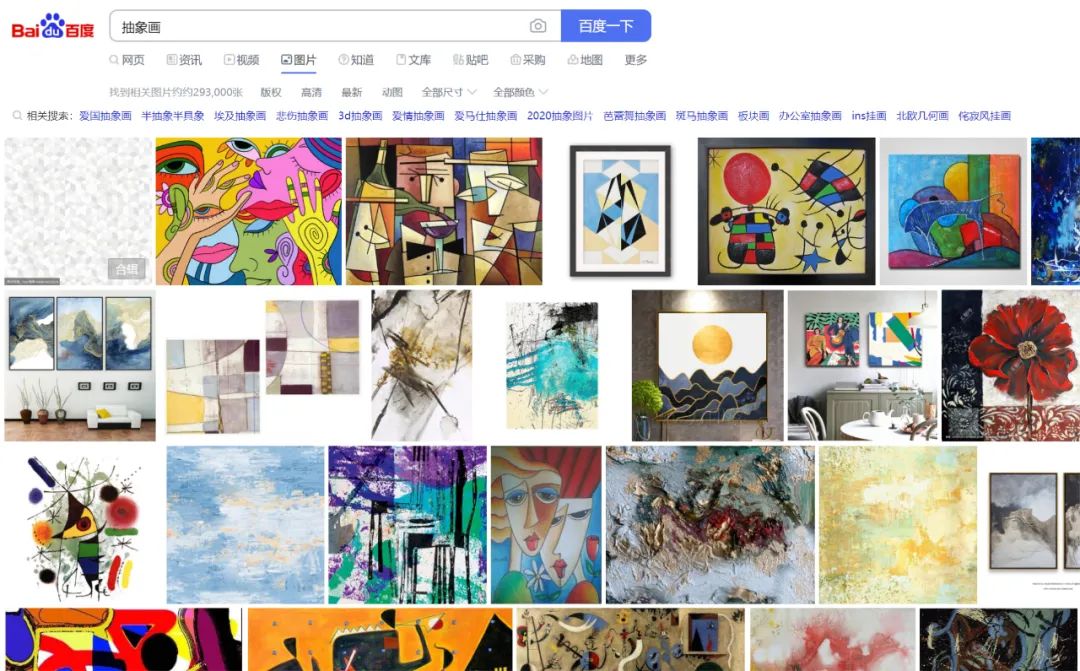
Task: Filter results by 高清 HD
Action: coord(311,92)
